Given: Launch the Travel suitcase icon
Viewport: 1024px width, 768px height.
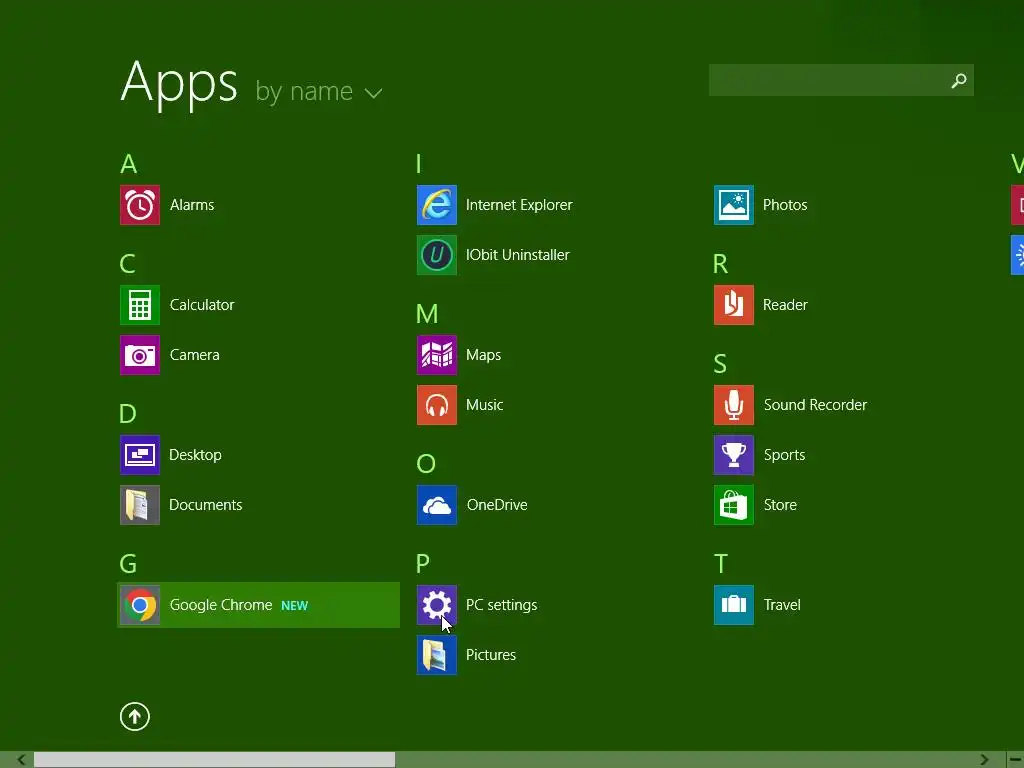Looking at the screenshot, I should tap(734, 605).
